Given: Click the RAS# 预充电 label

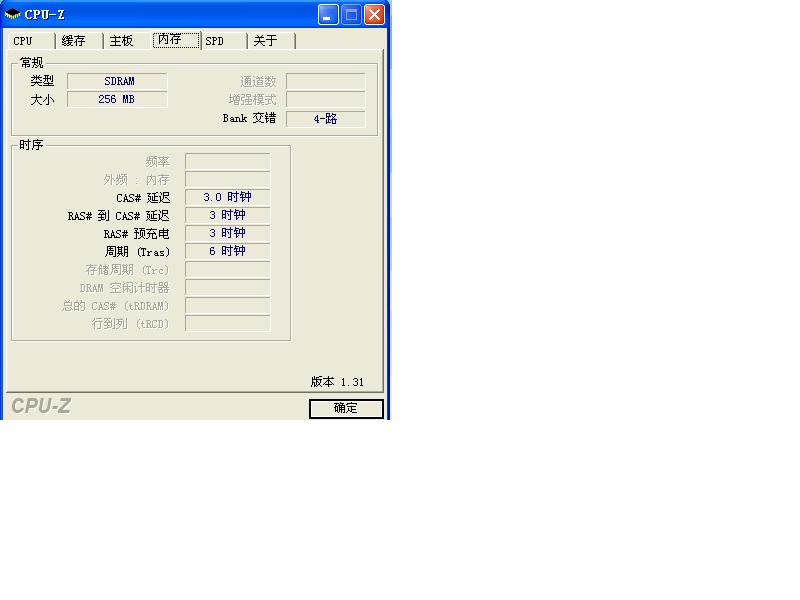Looking at the screenshot, I should (x=136, y=234).
